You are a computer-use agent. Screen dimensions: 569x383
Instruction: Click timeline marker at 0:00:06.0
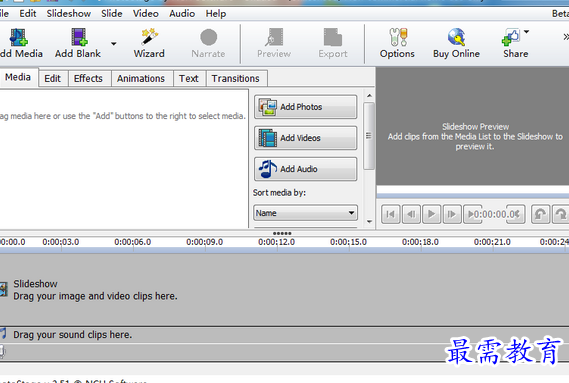(132, 242)
